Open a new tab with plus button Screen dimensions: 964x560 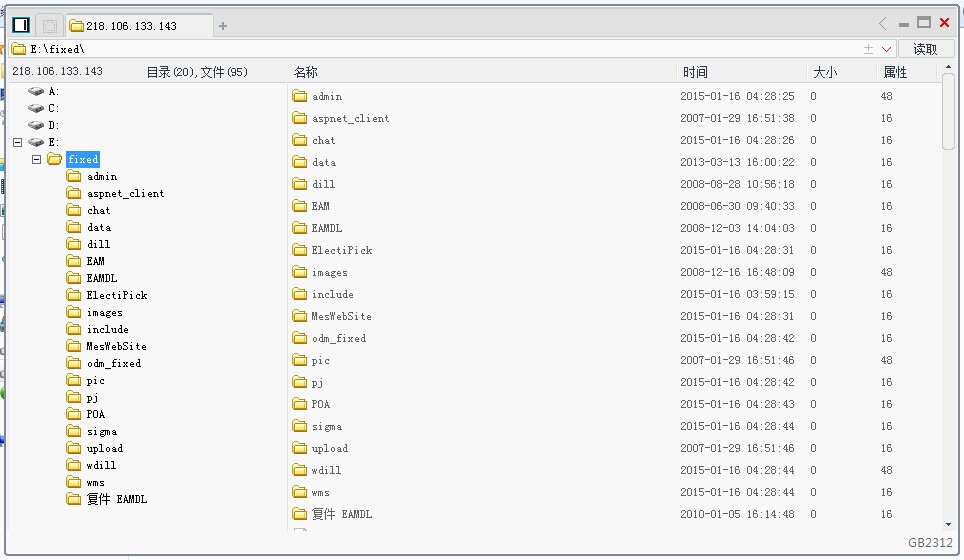[x=223, y=26]
